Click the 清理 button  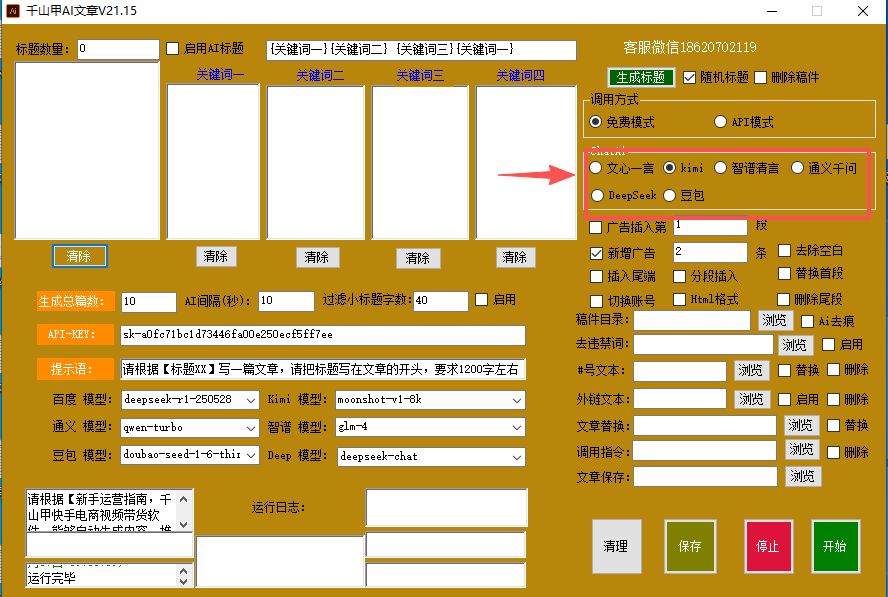[x=616, y=546]
